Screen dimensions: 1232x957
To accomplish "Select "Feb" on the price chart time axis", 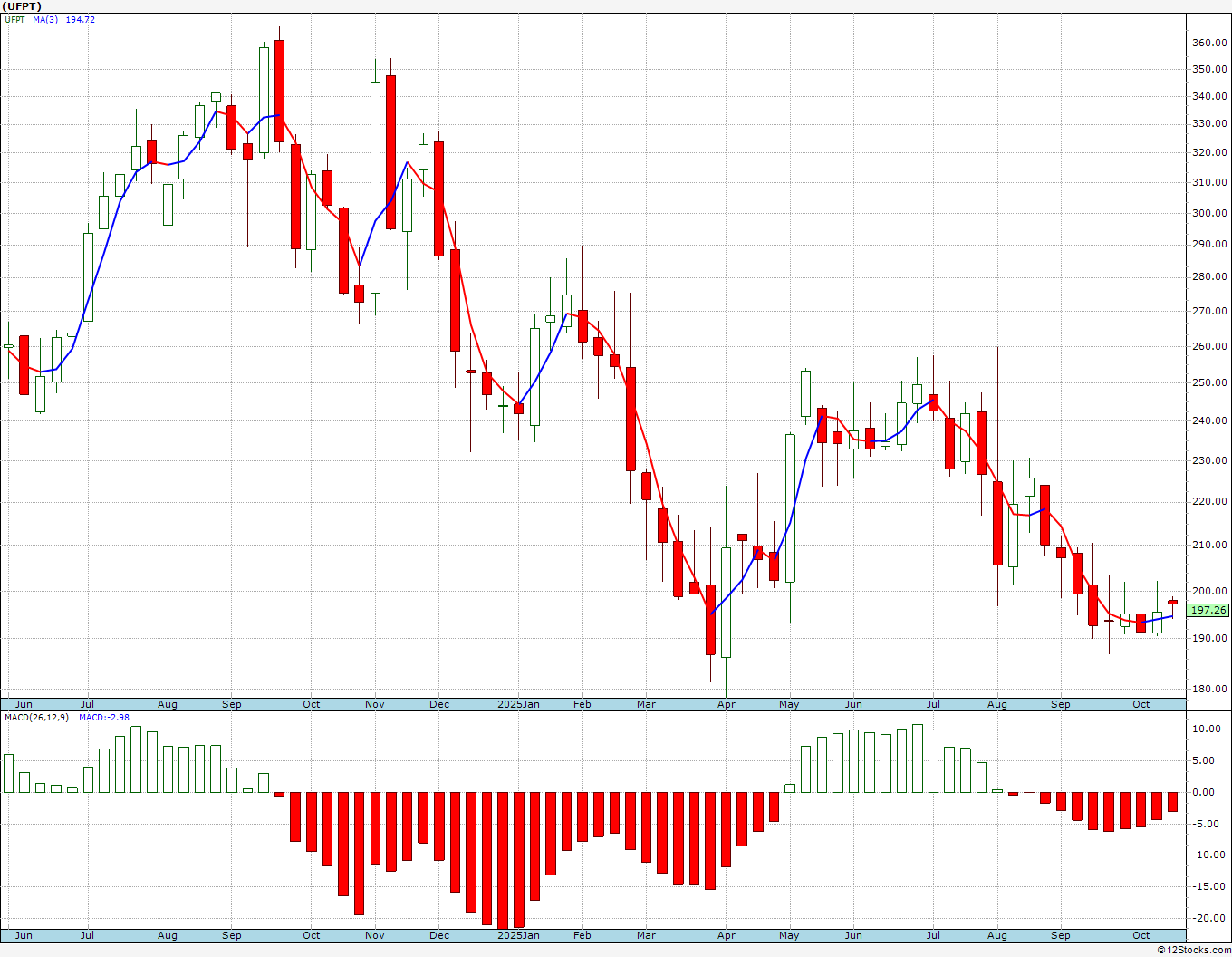I will pyautogui.click(x=582, y=704).
